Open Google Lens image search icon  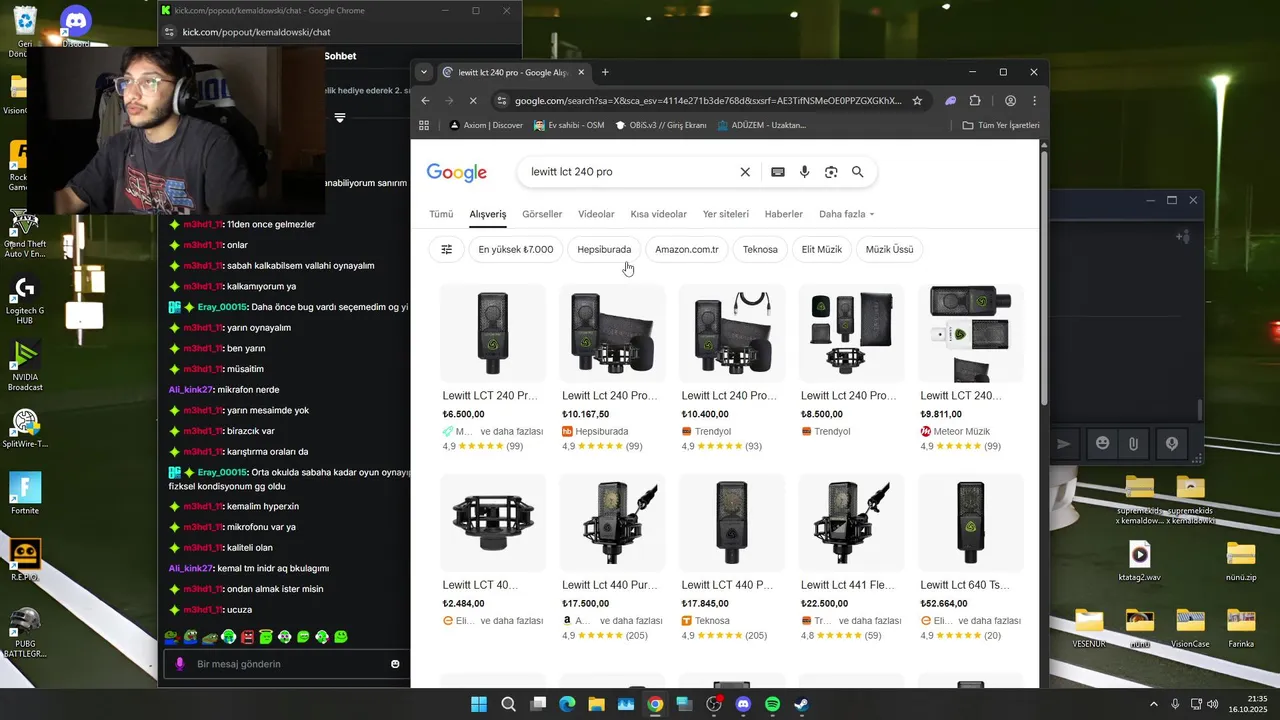tap(831, 172)
